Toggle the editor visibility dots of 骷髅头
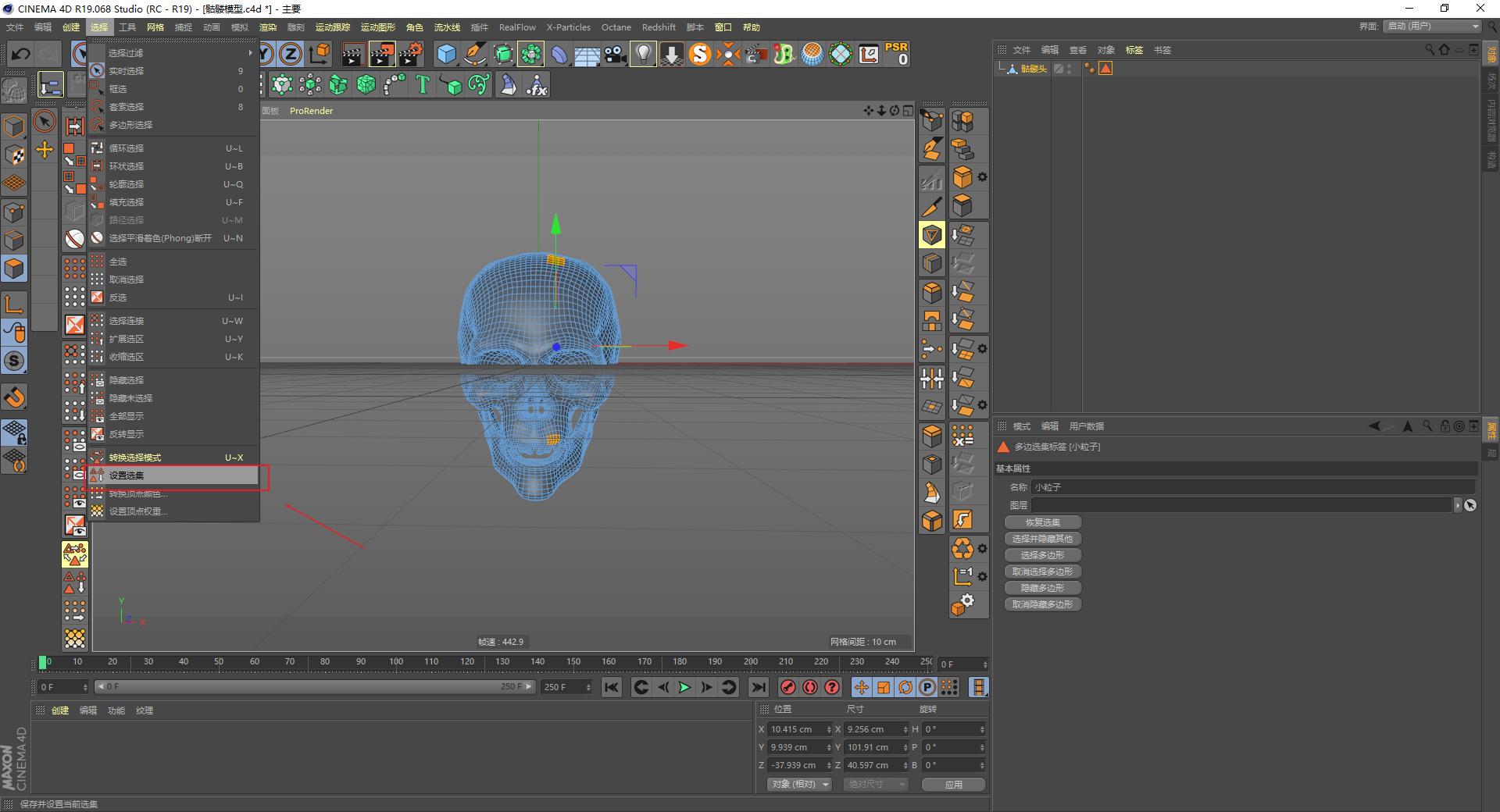Image resolution: width=1500 pixels, height=812 pixels. (x=1069, y=67)
